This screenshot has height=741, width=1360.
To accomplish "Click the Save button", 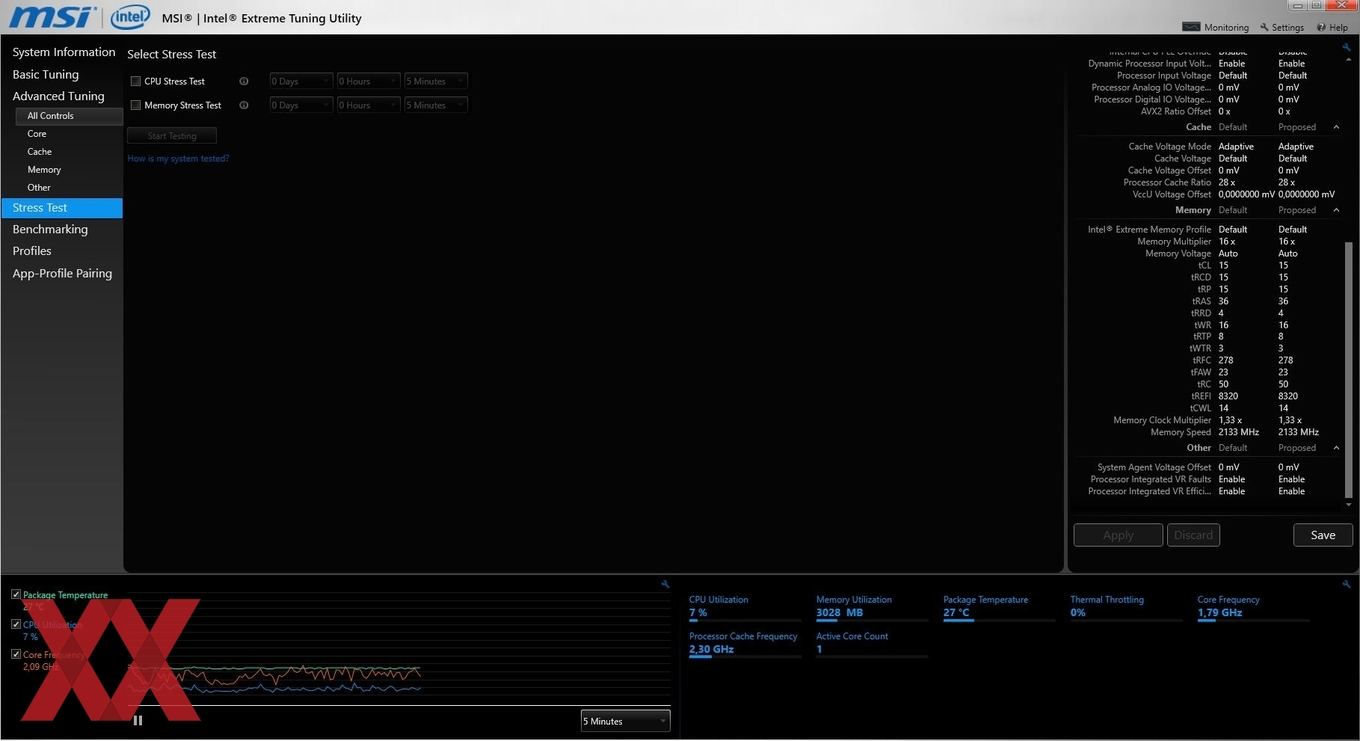I will (1323, 535).
